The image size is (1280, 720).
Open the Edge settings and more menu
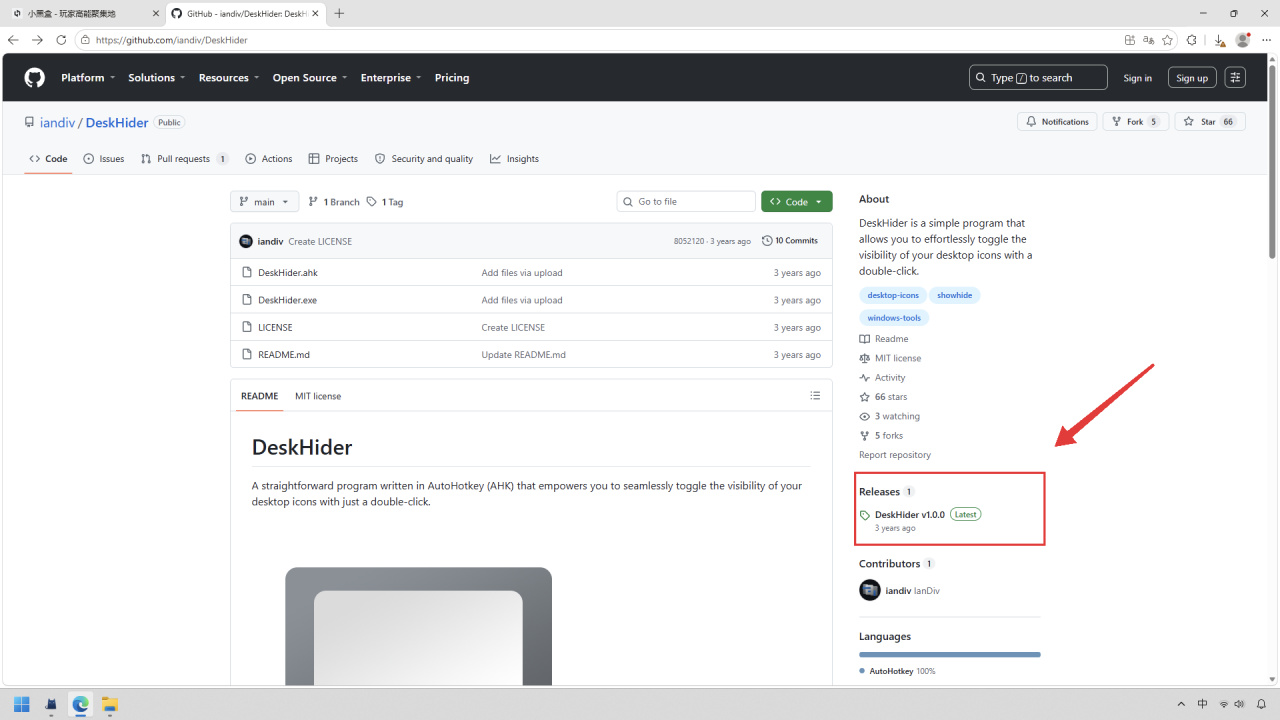click(x=1266, y=40)
